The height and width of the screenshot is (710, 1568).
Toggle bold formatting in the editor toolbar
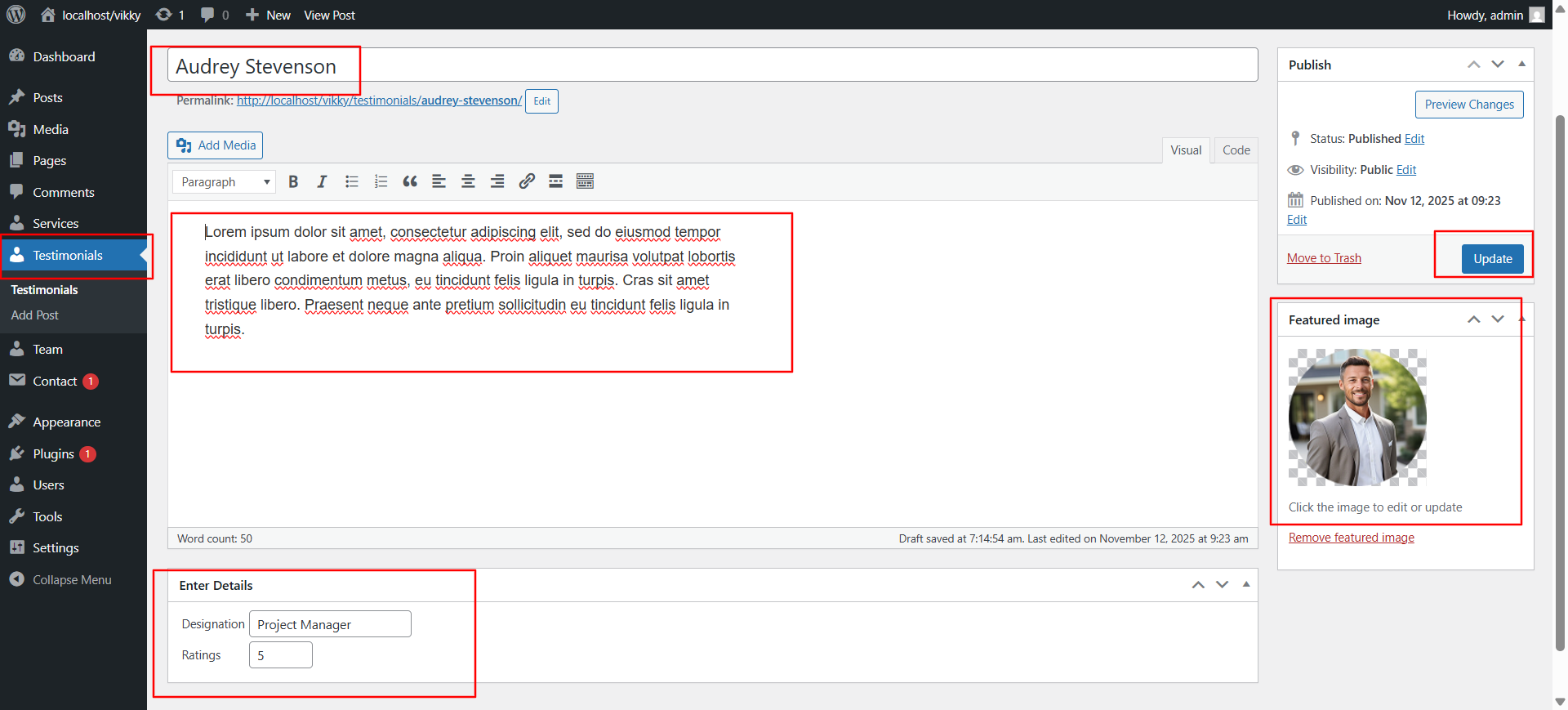click(293, 181)
